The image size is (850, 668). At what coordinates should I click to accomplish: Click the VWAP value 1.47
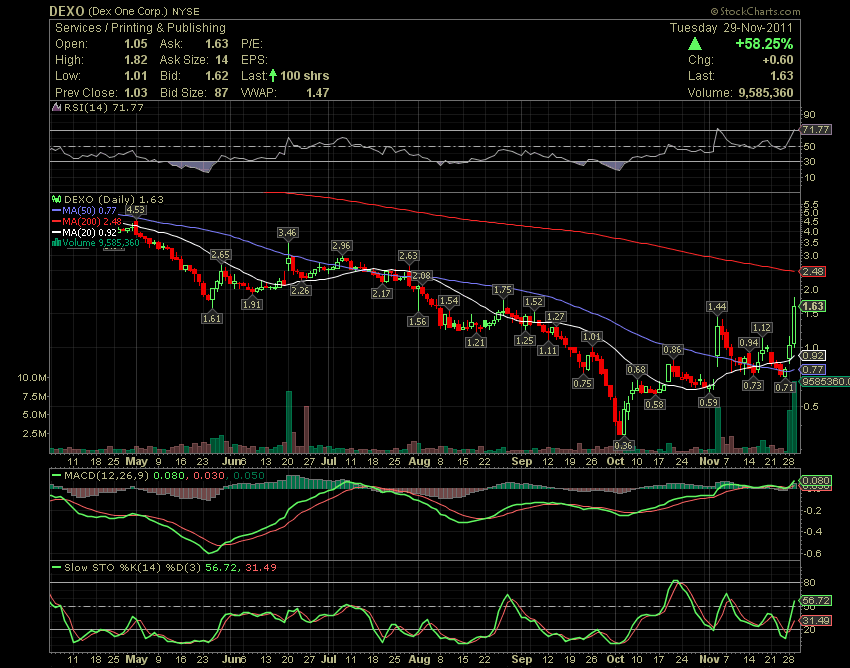coord(318,93)
